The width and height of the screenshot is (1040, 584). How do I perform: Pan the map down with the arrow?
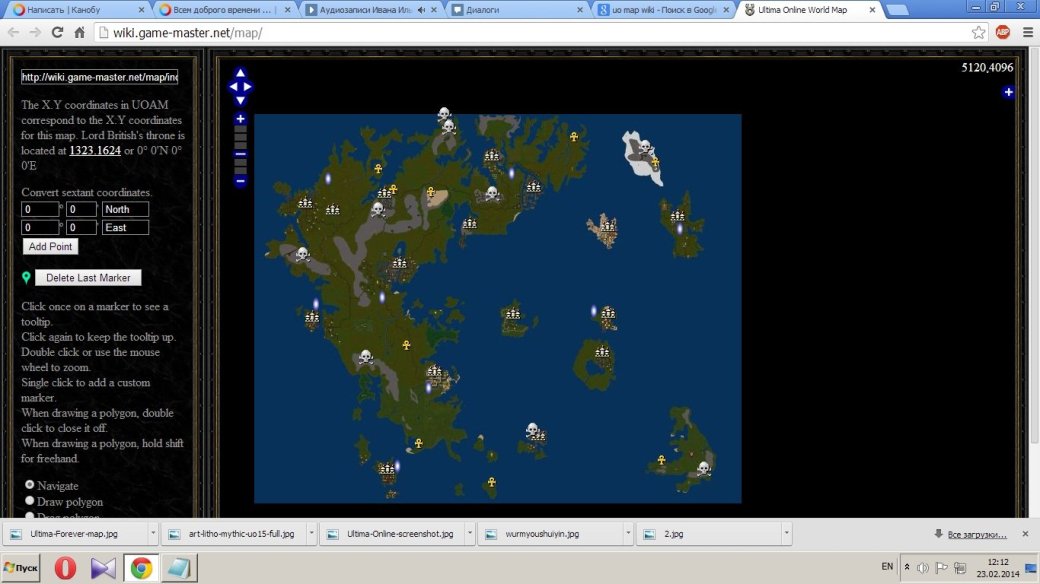pos(240,100)
